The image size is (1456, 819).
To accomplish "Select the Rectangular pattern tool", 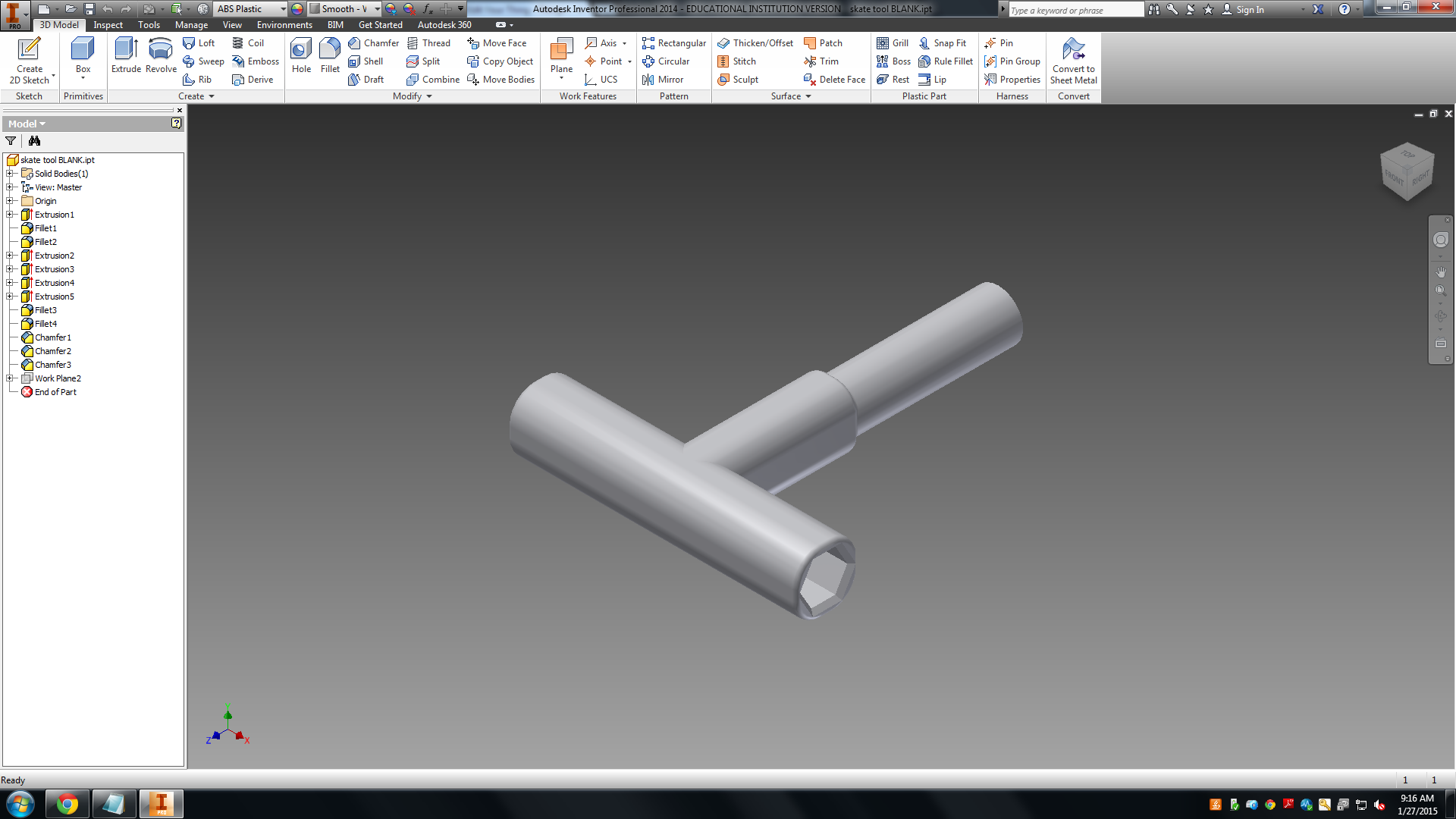I will point(673,43).
